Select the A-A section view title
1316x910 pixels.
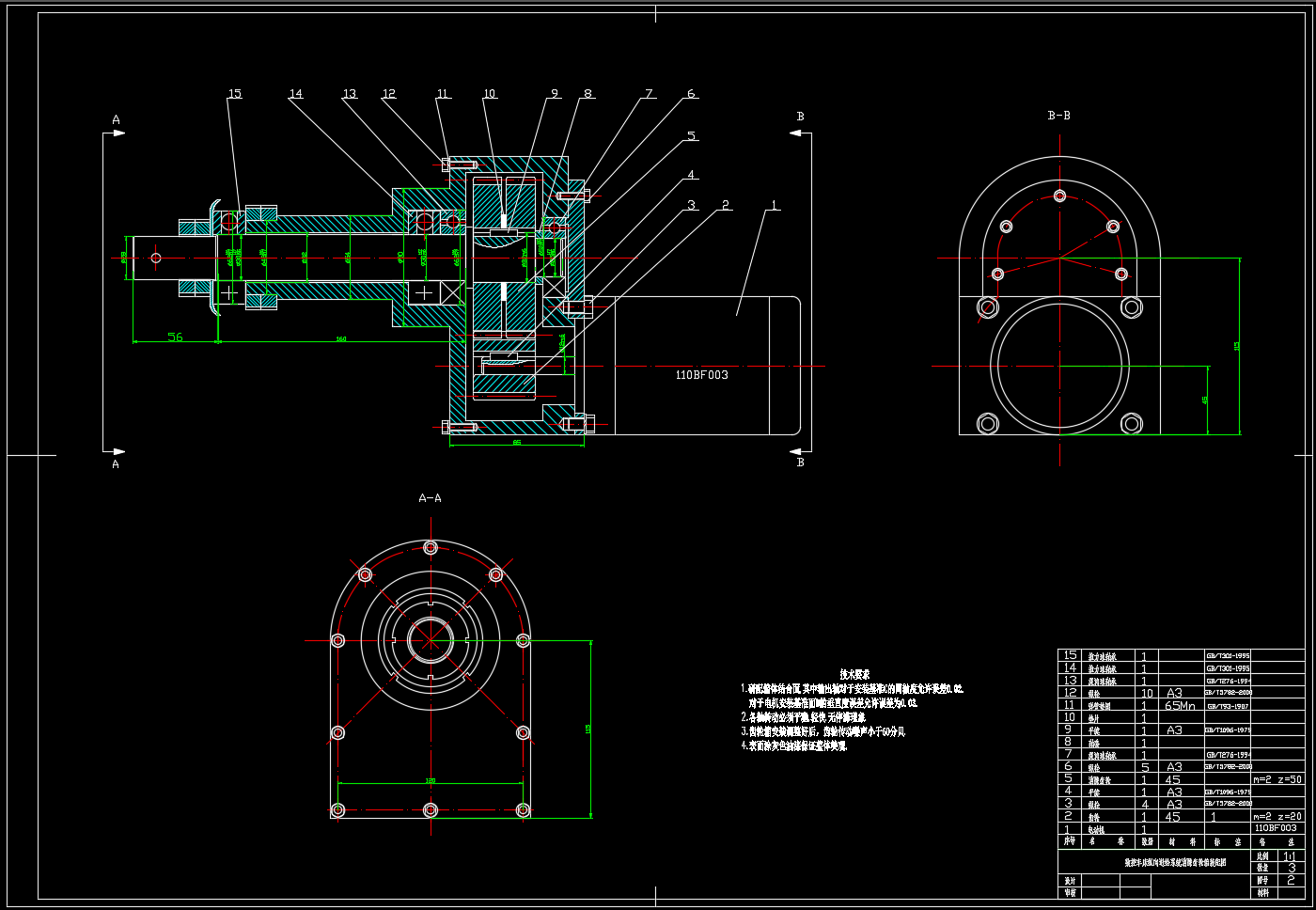coord(430,498)
